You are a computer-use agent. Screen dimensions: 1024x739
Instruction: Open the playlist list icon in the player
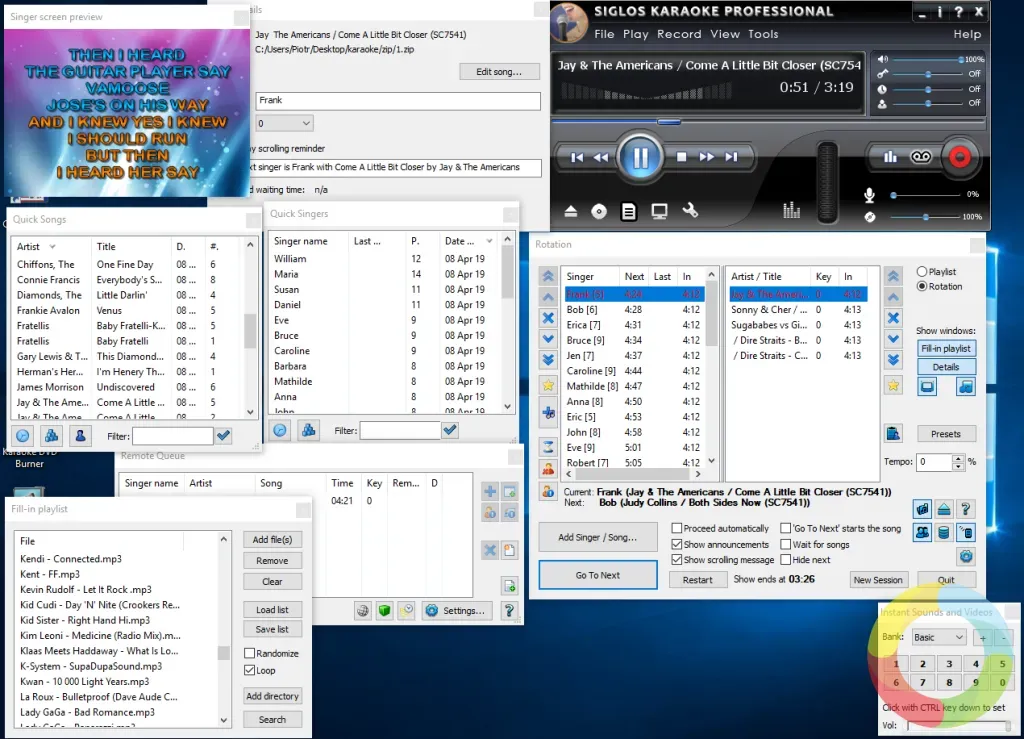point(628,212)
